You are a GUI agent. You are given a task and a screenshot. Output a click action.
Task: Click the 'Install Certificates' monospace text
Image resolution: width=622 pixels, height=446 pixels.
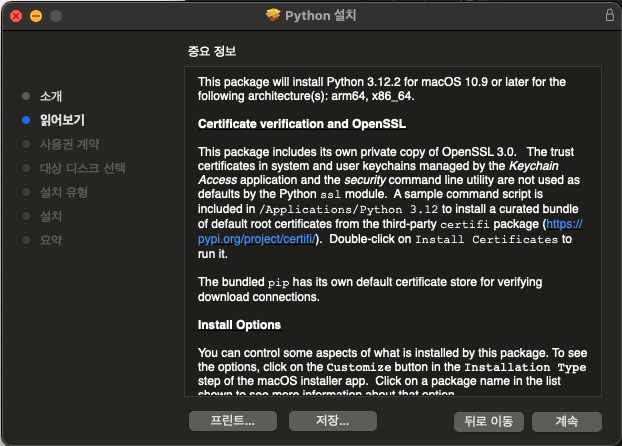tap(487, 240)
